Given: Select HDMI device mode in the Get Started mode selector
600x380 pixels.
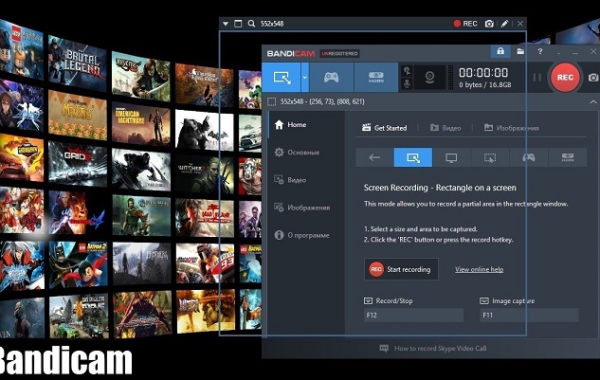Looking at the screenshot, I should pos(567,157).
